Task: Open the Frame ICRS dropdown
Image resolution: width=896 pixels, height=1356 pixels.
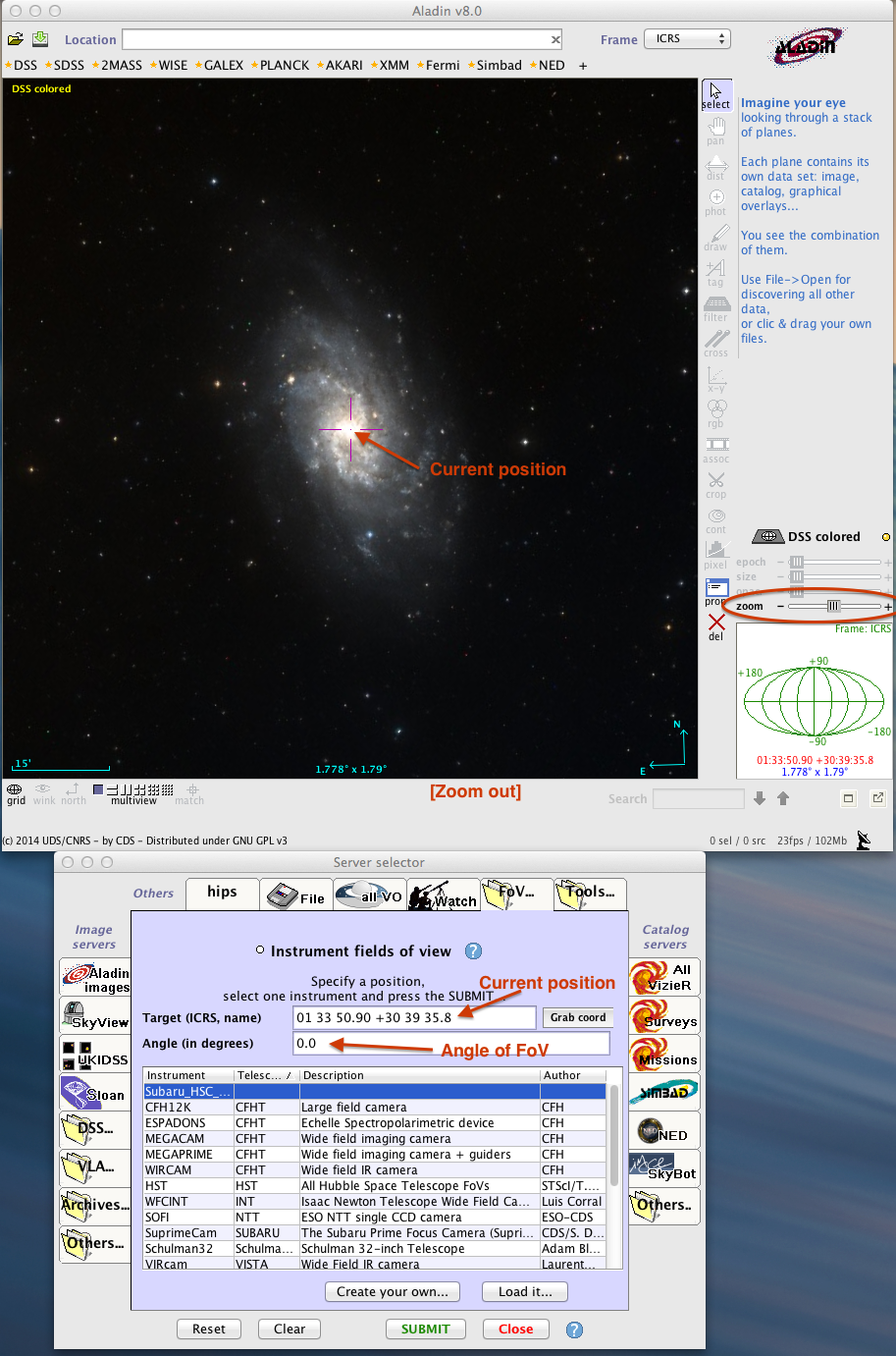Action: click(688, 39)
